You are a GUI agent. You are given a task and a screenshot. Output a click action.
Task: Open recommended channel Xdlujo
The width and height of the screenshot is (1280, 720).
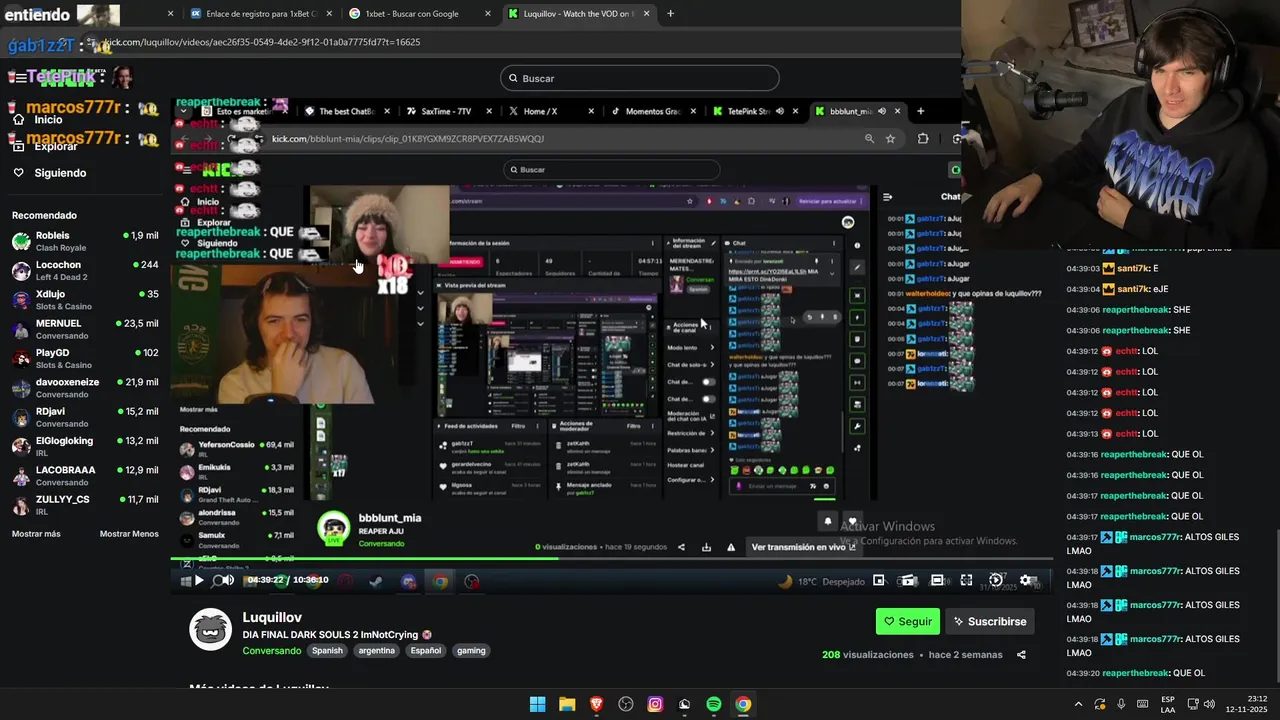click(x=85, y=300)
